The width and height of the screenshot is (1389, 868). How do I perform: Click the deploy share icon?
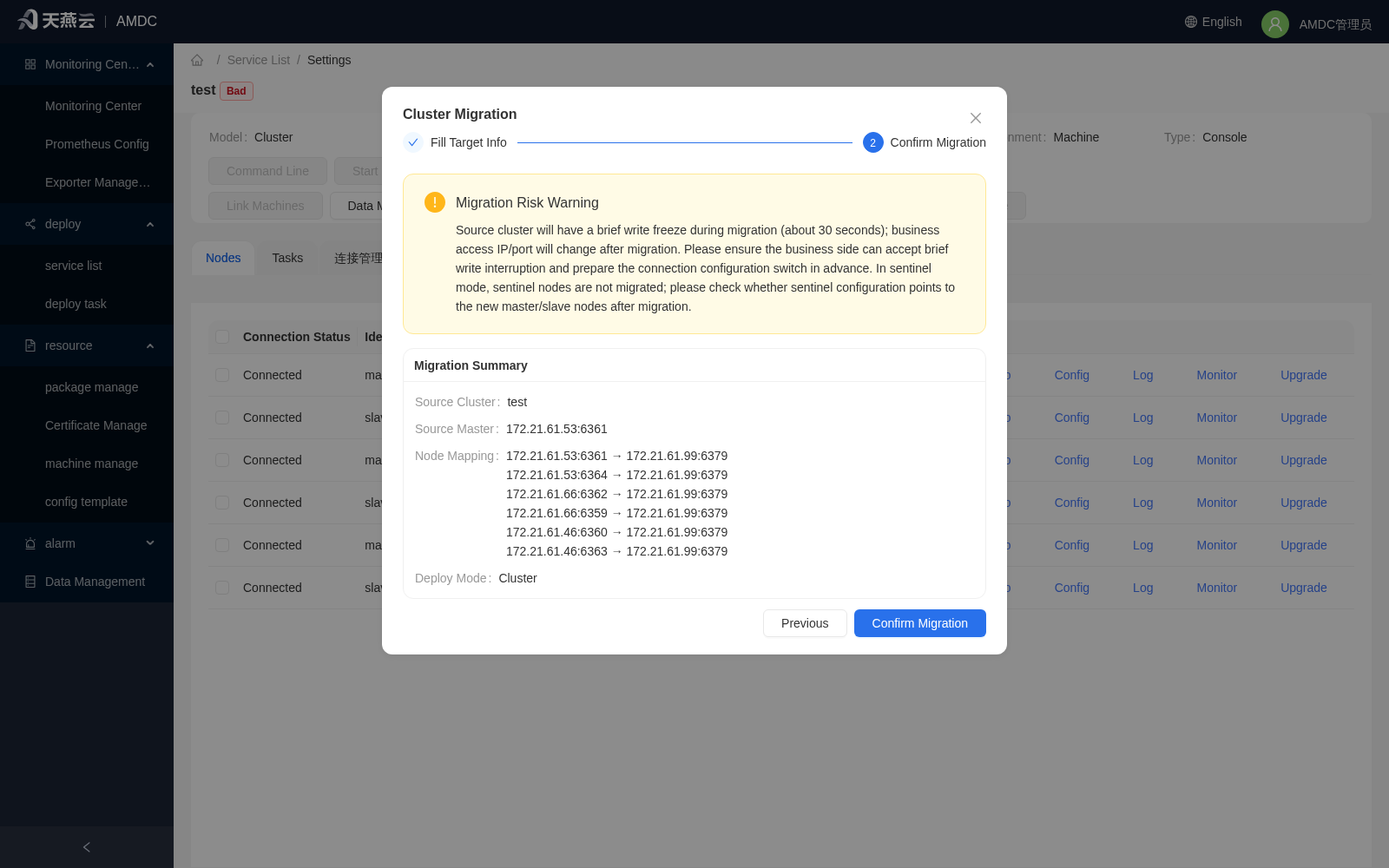pyautogui.click(x=30, y=224)
